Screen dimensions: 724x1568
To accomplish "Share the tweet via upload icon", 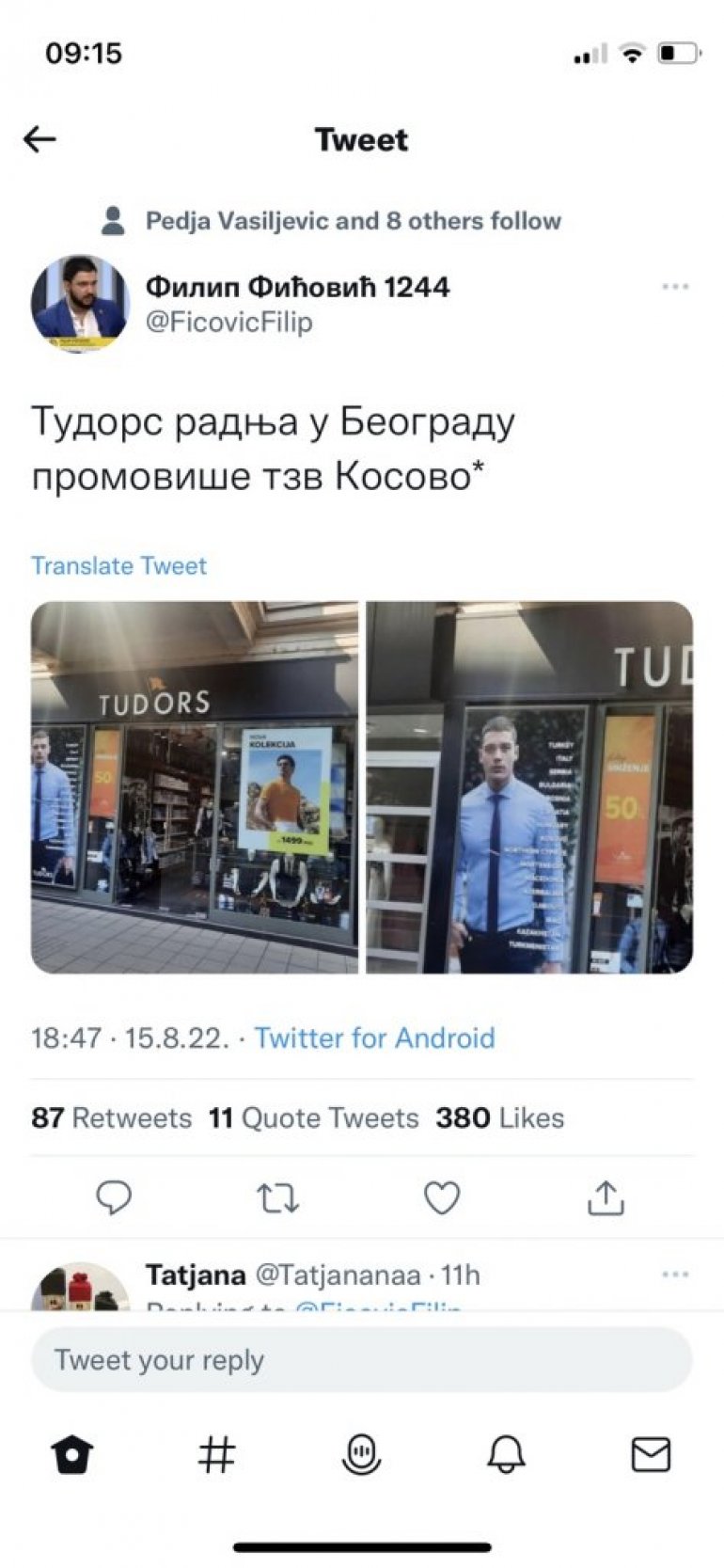I will (606, 1197).
